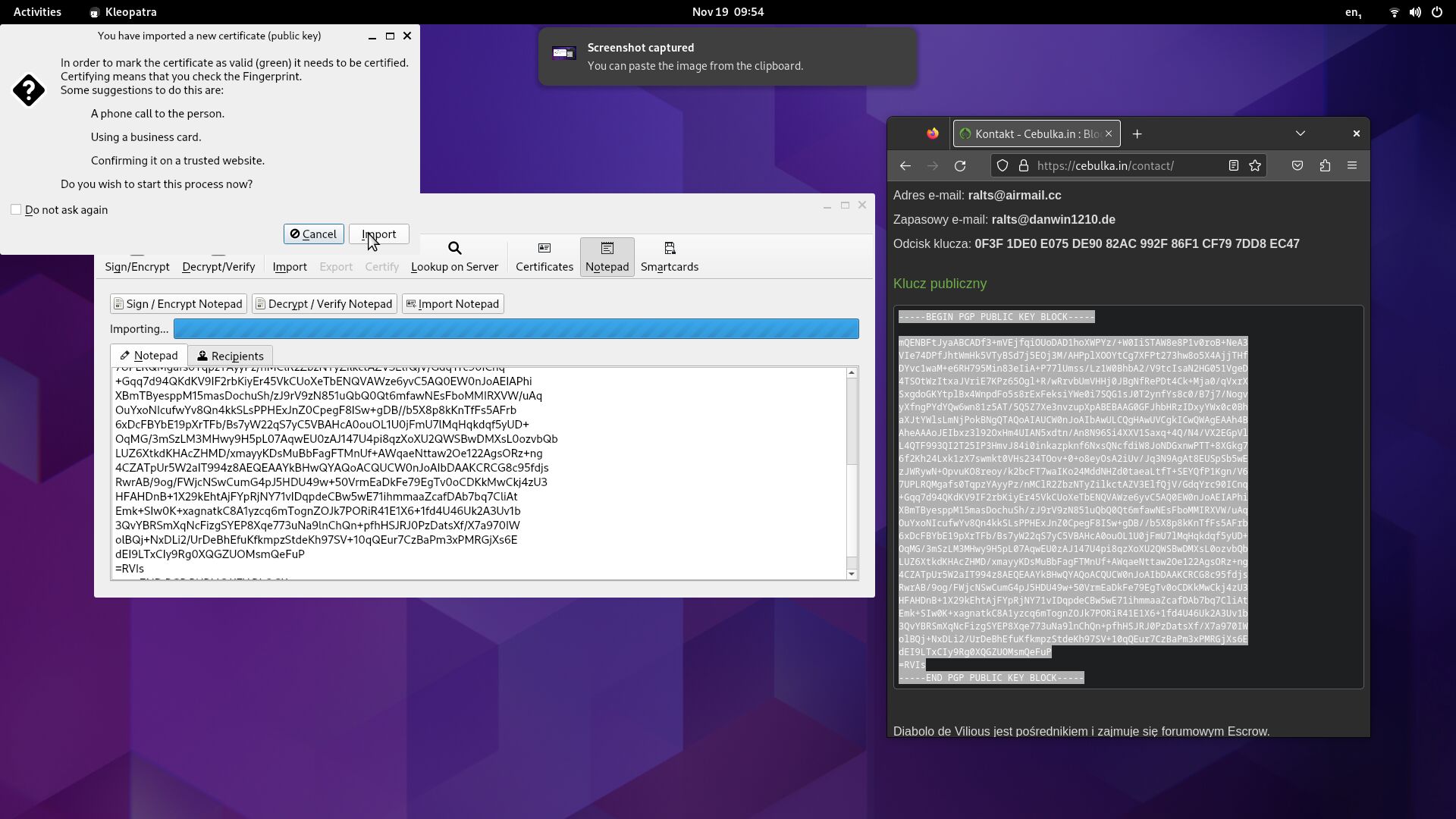Open the en keyboard layout menu

coord(1353,12)
